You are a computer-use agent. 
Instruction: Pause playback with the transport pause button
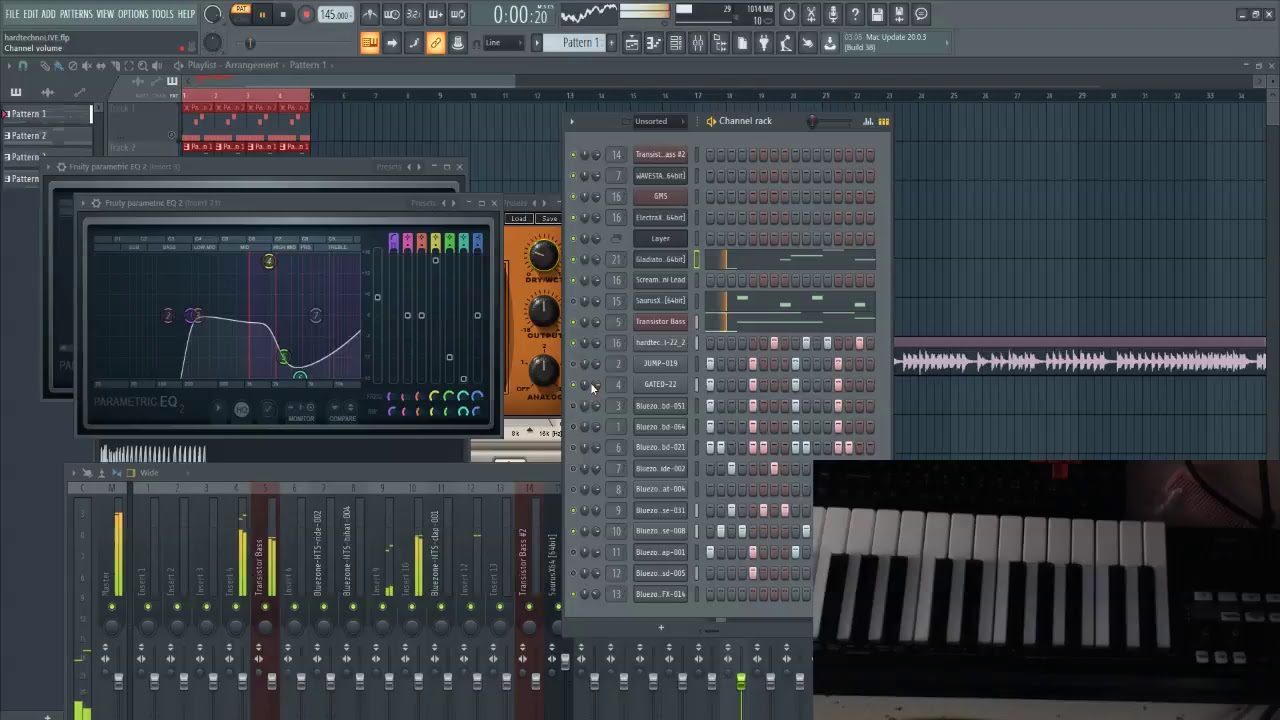[x=262, y=14]
